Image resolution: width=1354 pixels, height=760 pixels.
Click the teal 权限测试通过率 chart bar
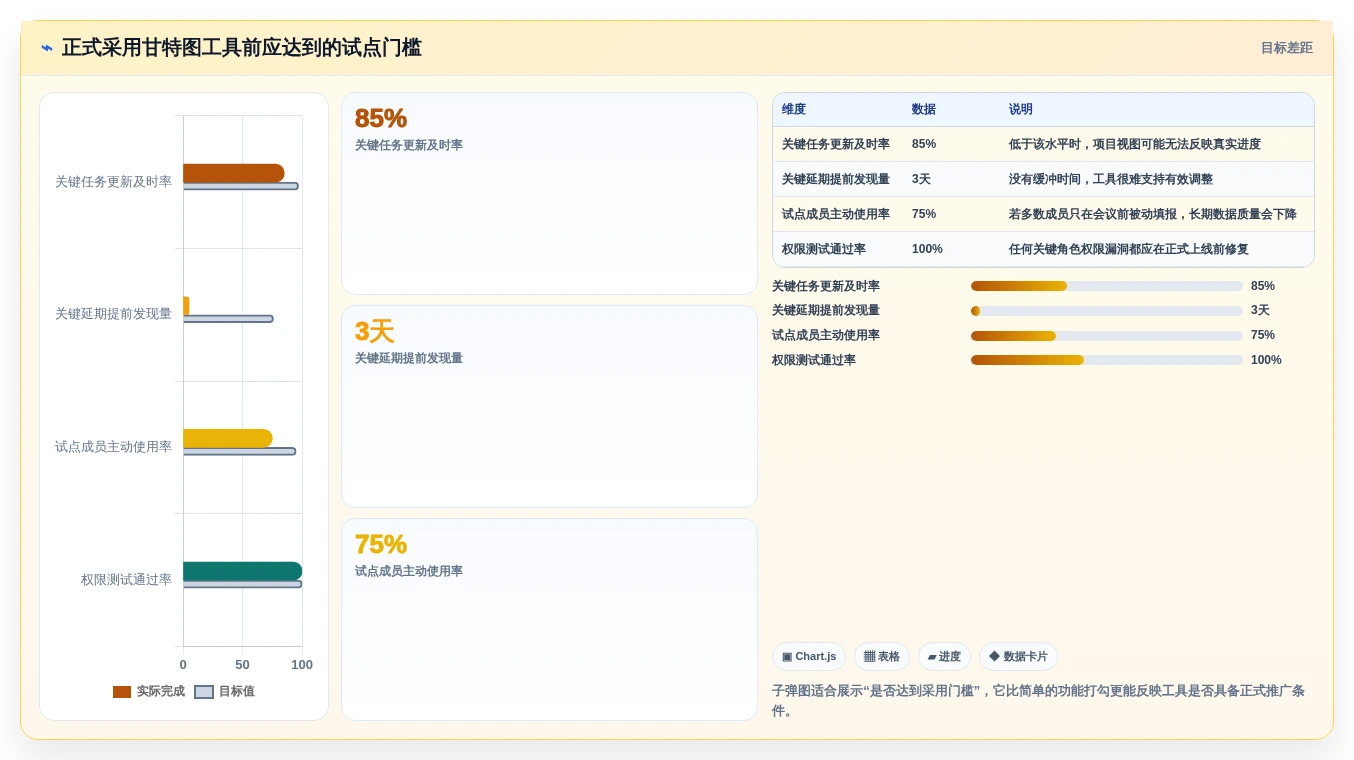242,571
